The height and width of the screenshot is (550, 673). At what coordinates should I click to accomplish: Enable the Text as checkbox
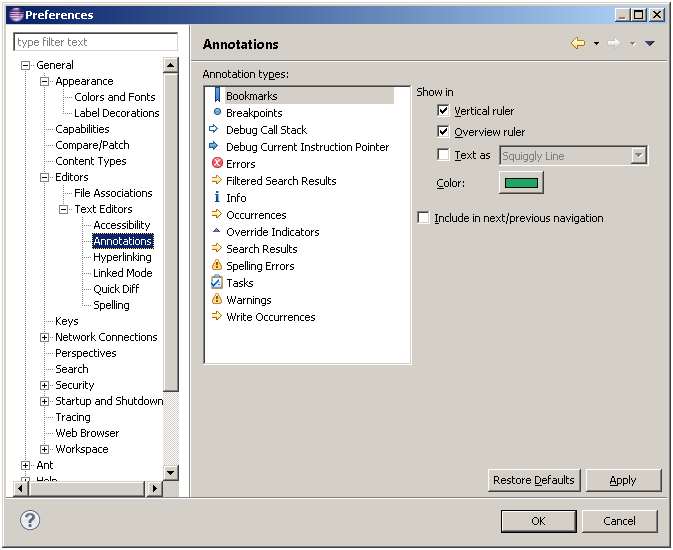[443, 155]
